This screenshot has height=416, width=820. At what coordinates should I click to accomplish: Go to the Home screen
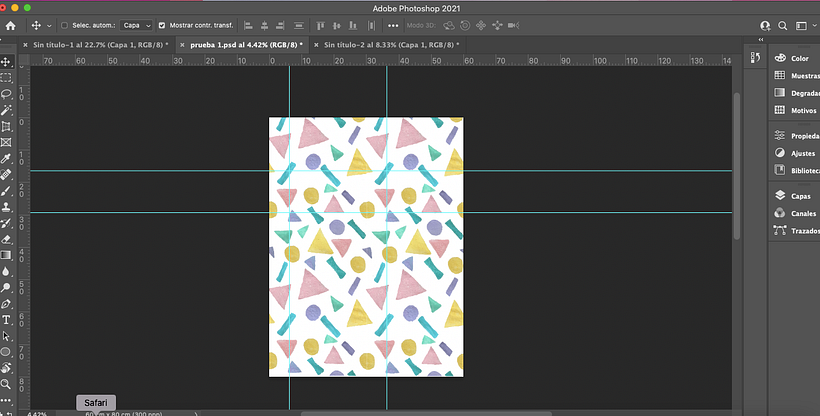tap(10, 25)
